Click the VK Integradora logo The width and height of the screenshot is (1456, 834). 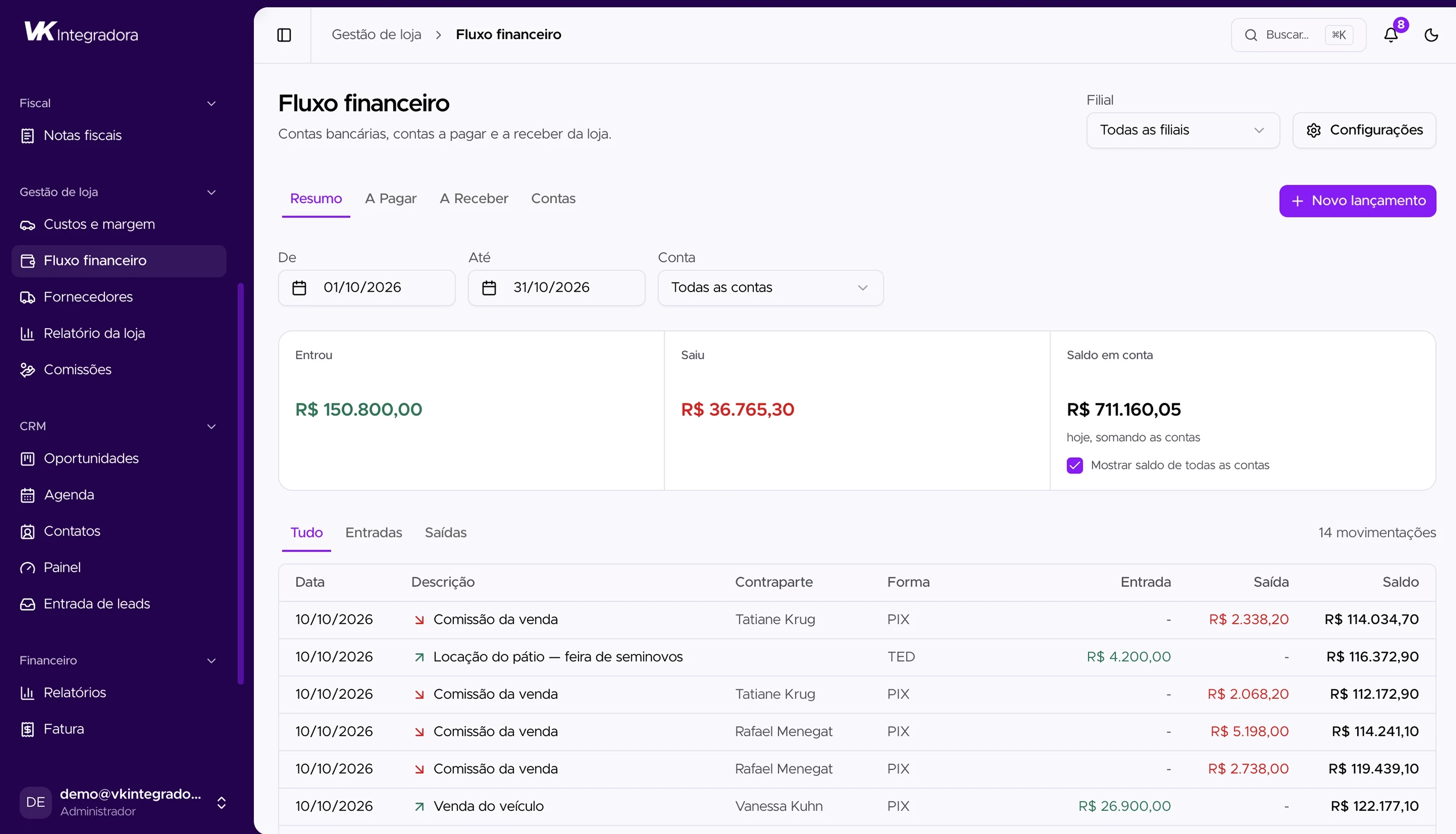tap(81, 32)
